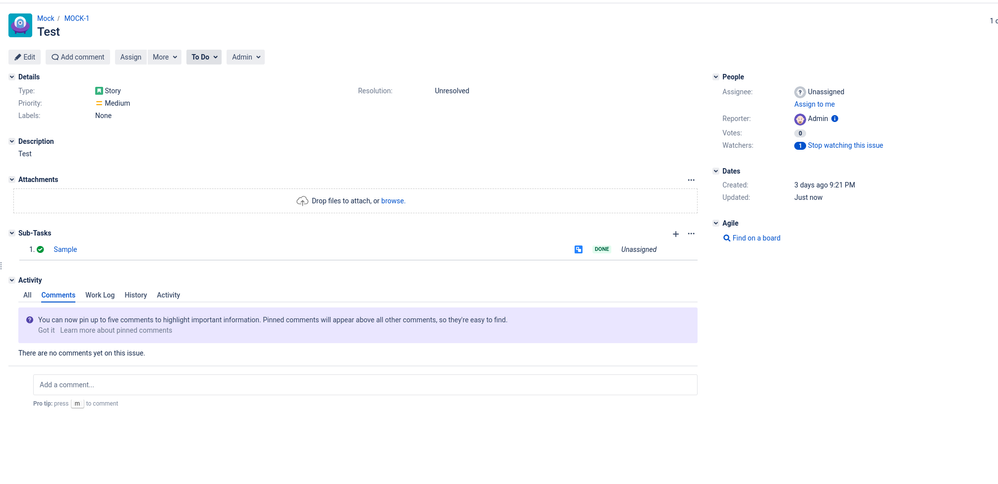The image size is (998, 484).
Task: Dismiss the banner with Got it
Action: (x=46, y=331)
